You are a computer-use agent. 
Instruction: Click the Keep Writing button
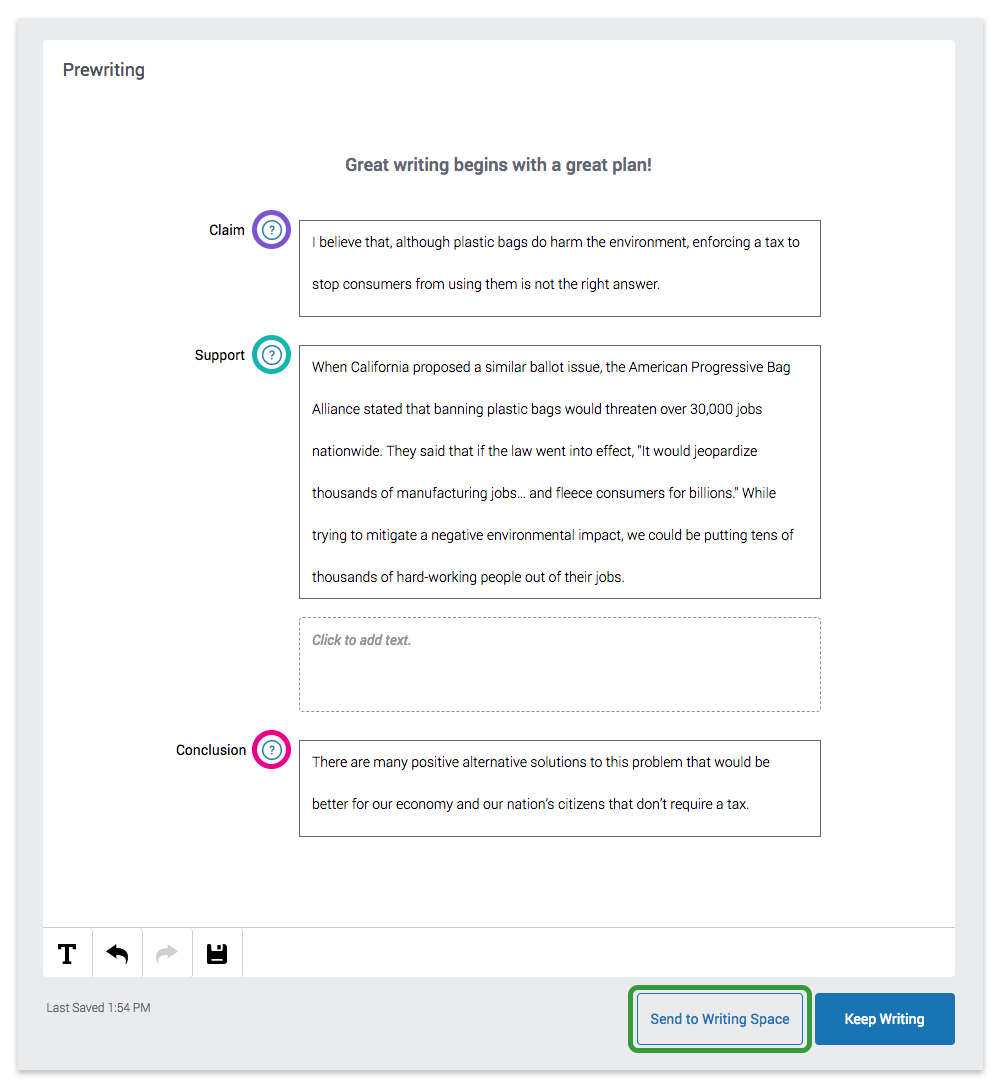[884, 1019]
